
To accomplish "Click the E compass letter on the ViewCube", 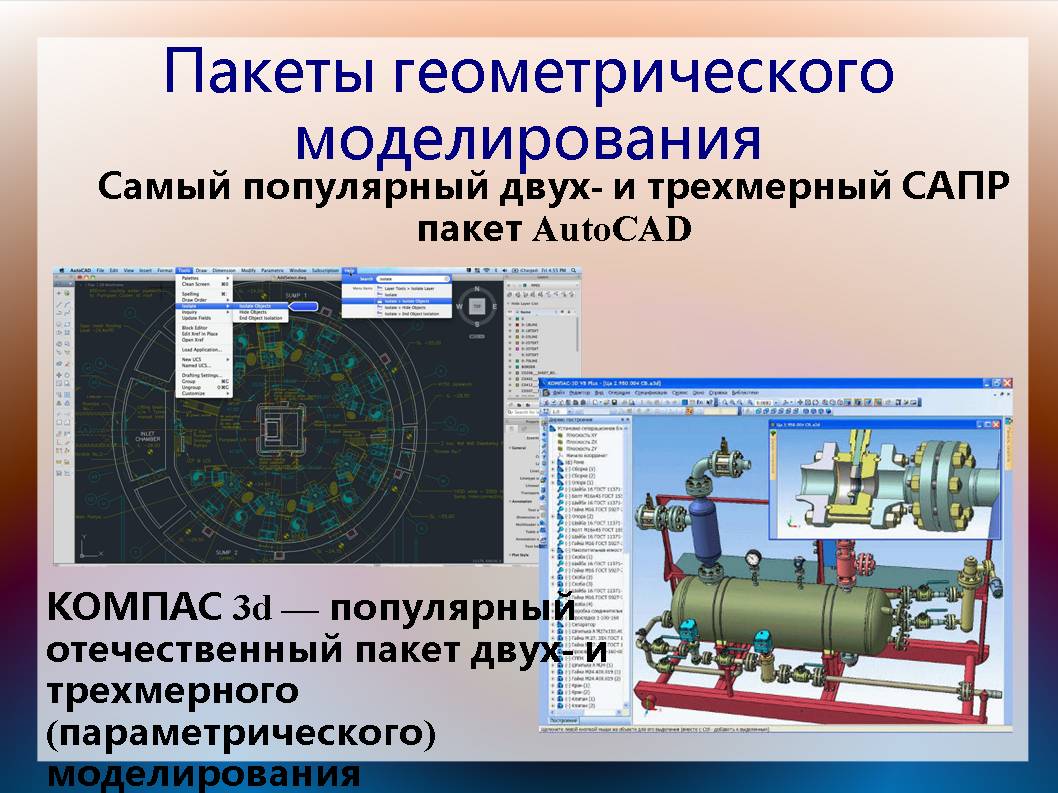I will coord(495,306).
